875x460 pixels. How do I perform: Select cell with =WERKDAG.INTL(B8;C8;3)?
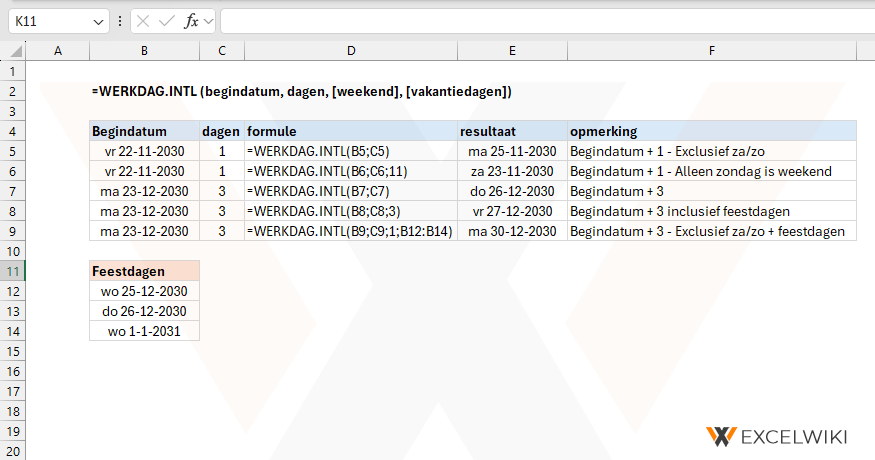pos(350,212)
